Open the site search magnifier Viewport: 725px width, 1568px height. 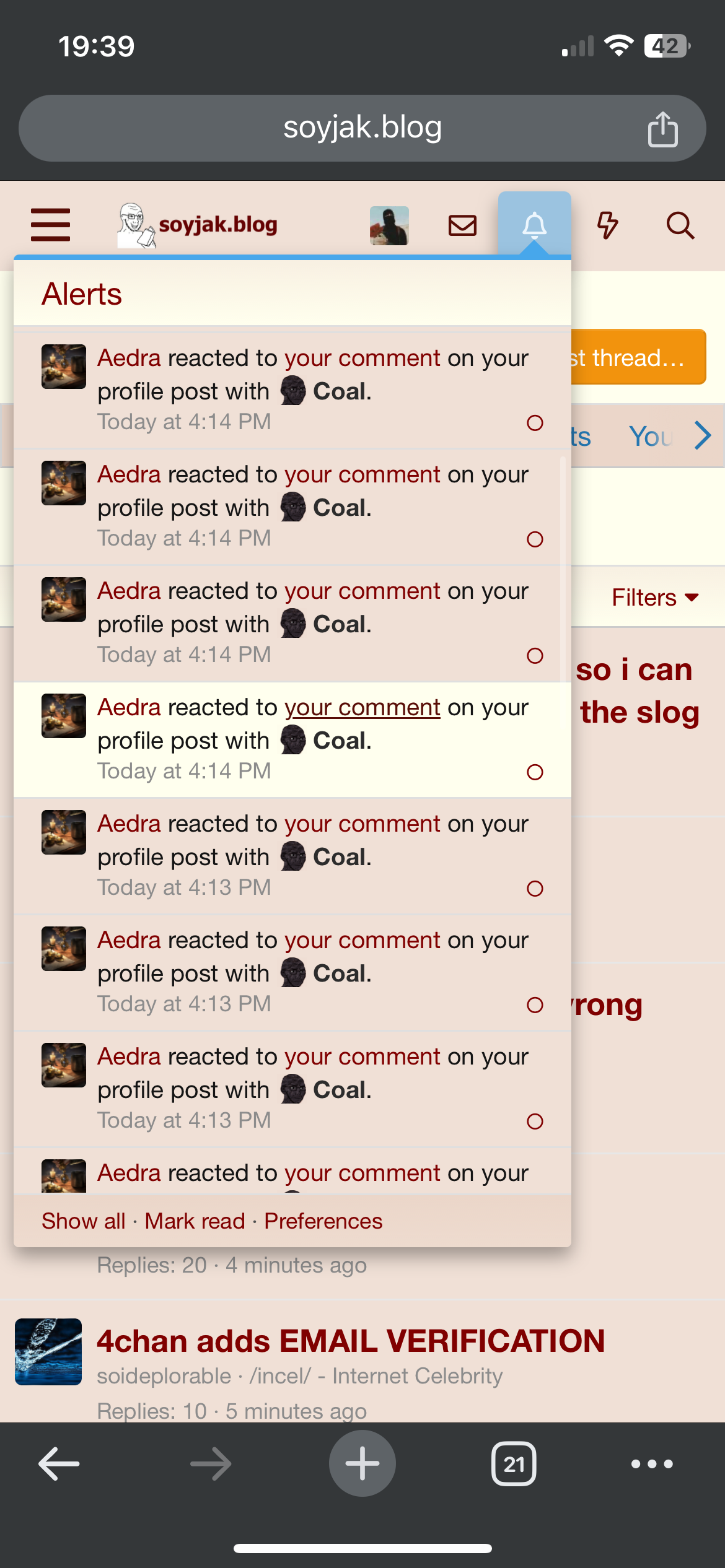pos(680,225)
